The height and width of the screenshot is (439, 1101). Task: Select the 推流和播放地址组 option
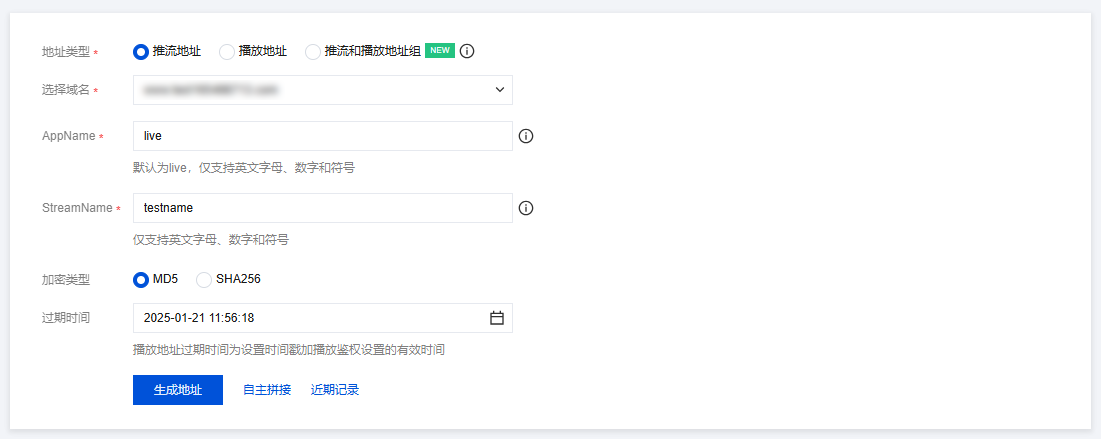[313, 51]
